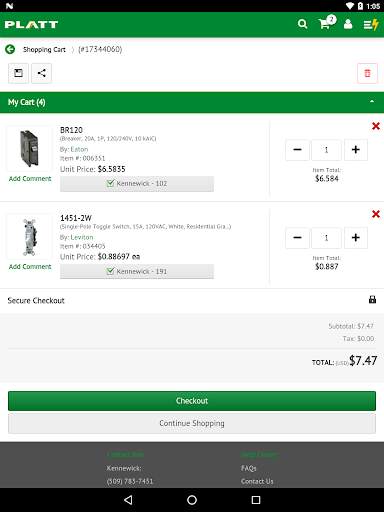
Task: Click the green Checkout button
Action: pyautogui.click(x=192, y=401)
